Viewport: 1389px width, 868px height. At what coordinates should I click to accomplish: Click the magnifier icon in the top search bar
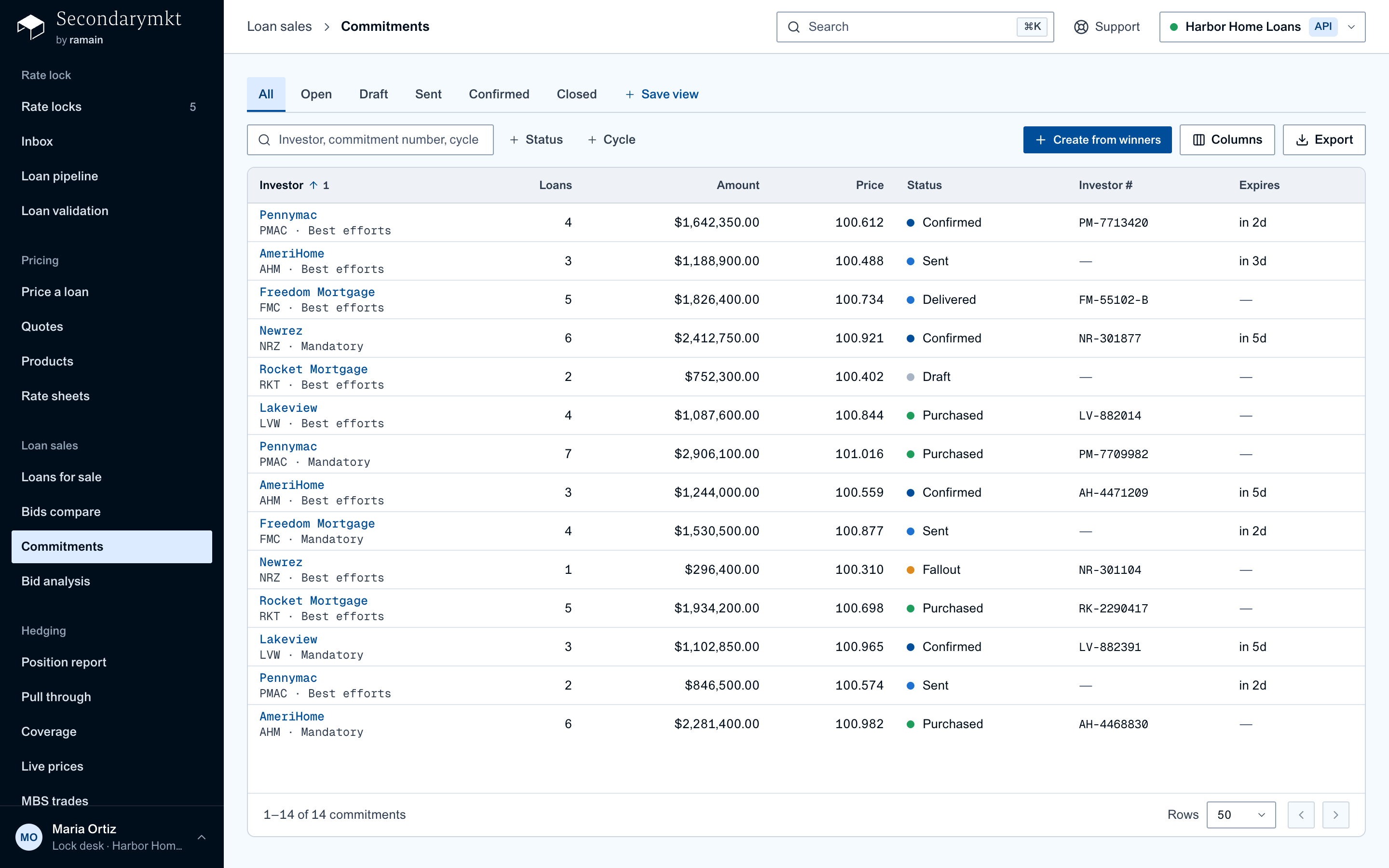coord(794,27)
